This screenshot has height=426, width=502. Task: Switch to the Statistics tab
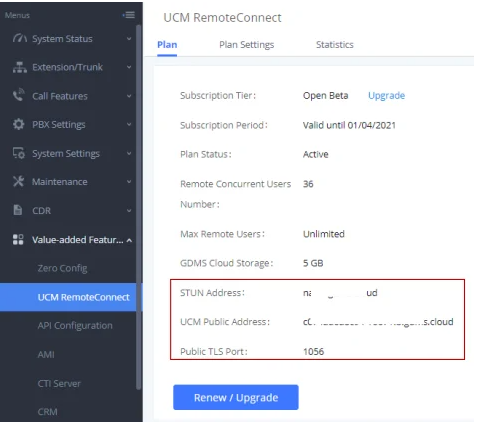(x=335, y=45)
